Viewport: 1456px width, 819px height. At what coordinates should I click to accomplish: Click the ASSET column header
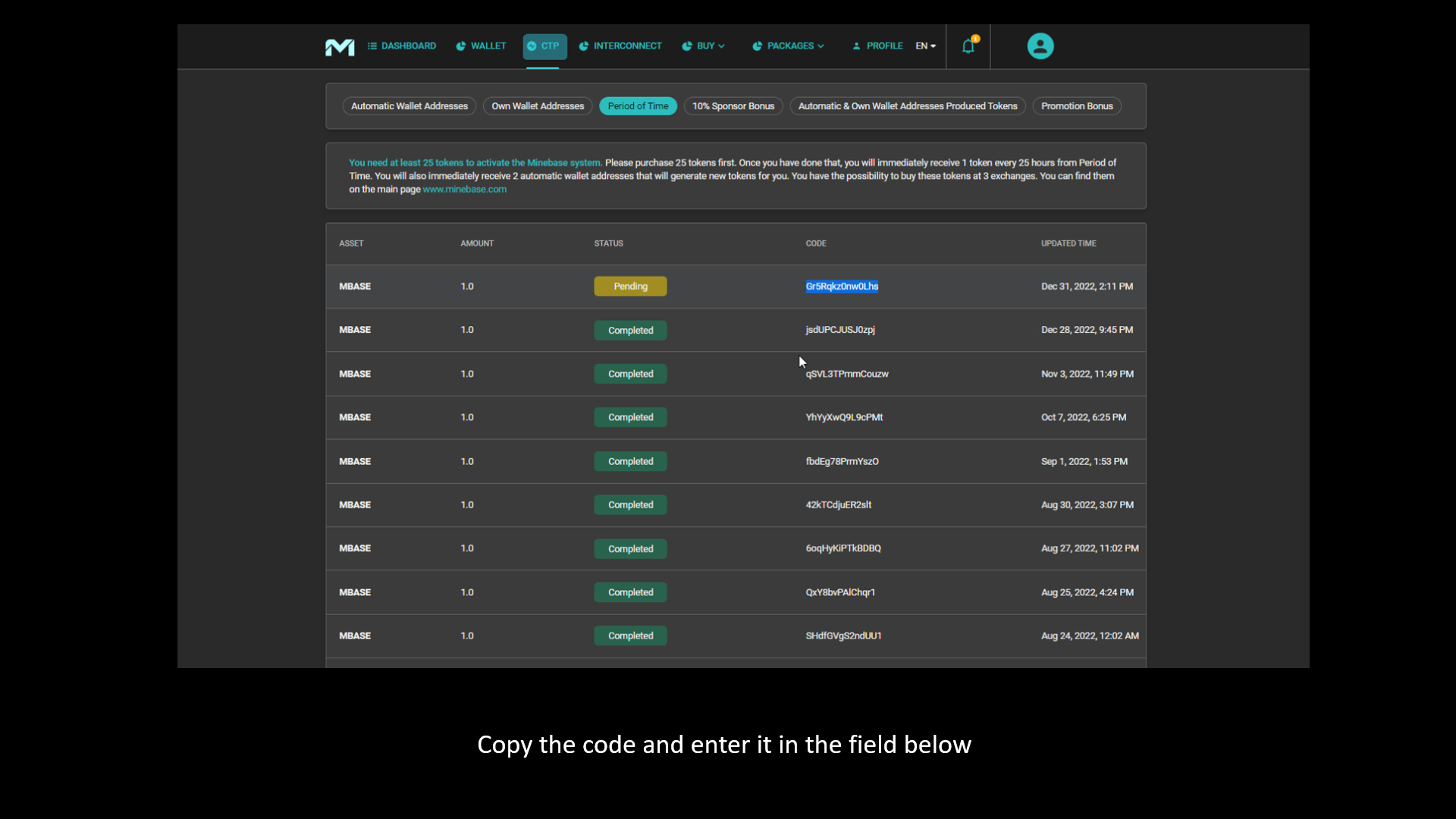351,243
